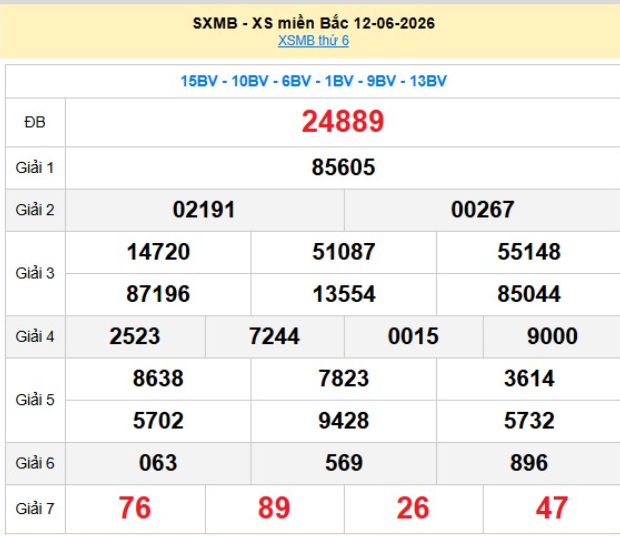
Task: Select first prize number 85605
Action: 343,167
